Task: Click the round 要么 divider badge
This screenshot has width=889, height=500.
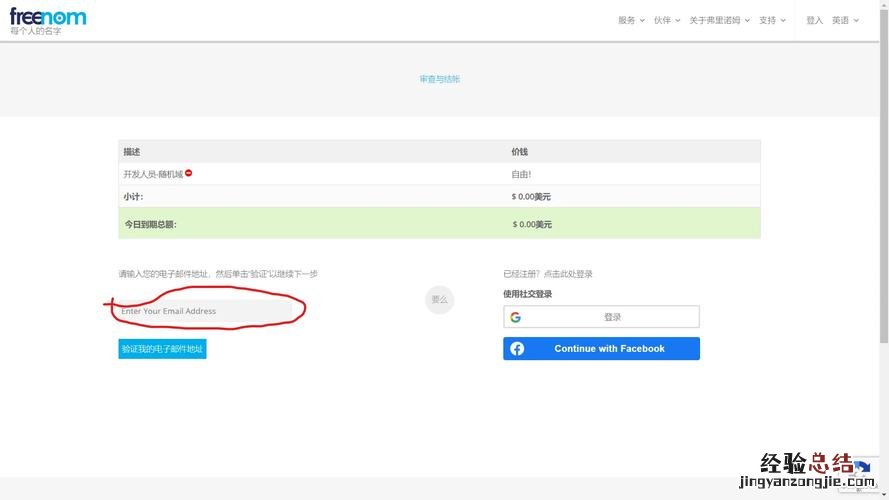Action: coord(439,299)
